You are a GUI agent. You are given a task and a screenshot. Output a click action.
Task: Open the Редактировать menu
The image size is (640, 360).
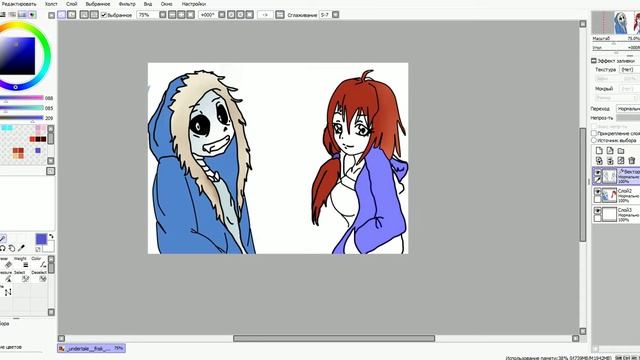tap(19, 4)
